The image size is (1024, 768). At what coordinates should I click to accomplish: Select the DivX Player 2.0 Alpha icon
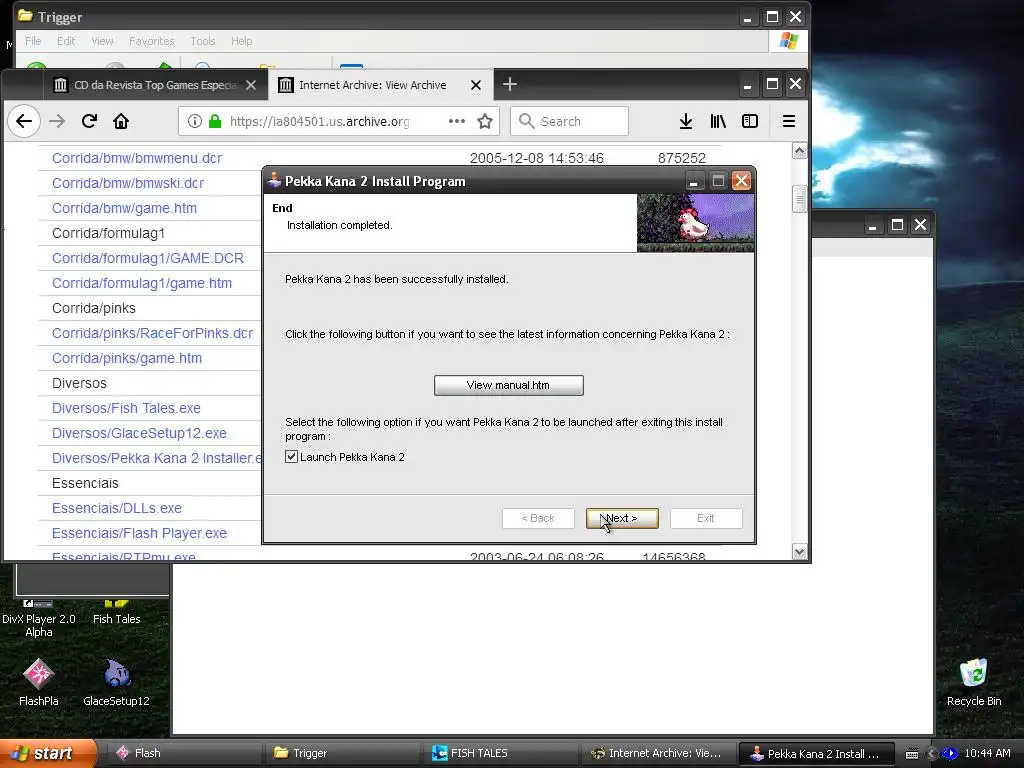coord(39,618)
